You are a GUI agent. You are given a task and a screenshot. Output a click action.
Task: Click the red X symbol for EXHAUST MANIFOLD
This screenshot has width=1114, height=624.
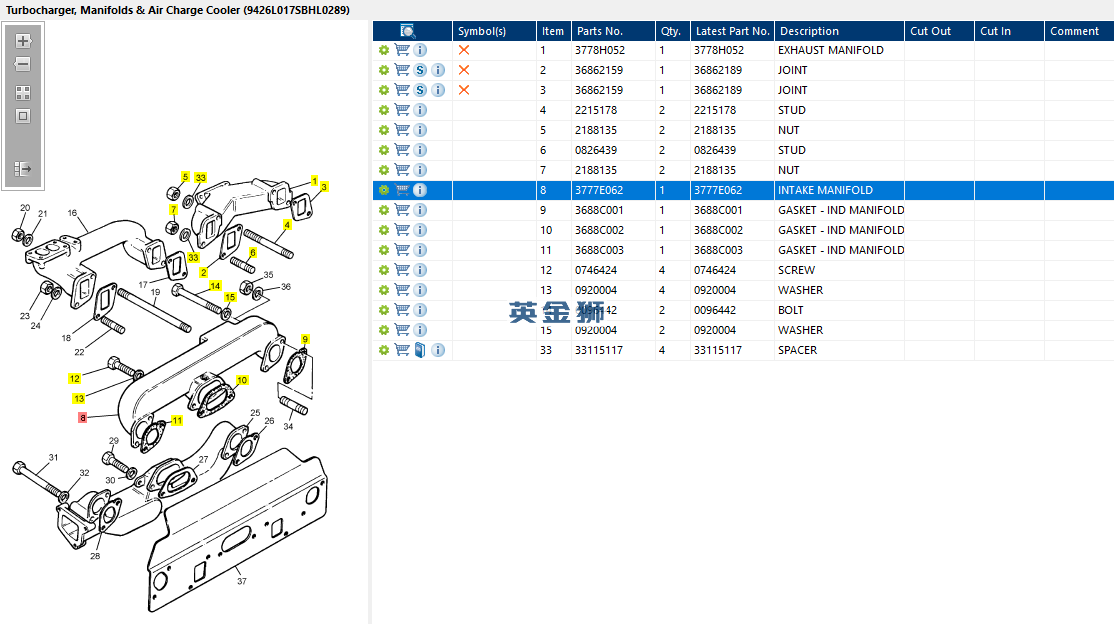(464, 50)
